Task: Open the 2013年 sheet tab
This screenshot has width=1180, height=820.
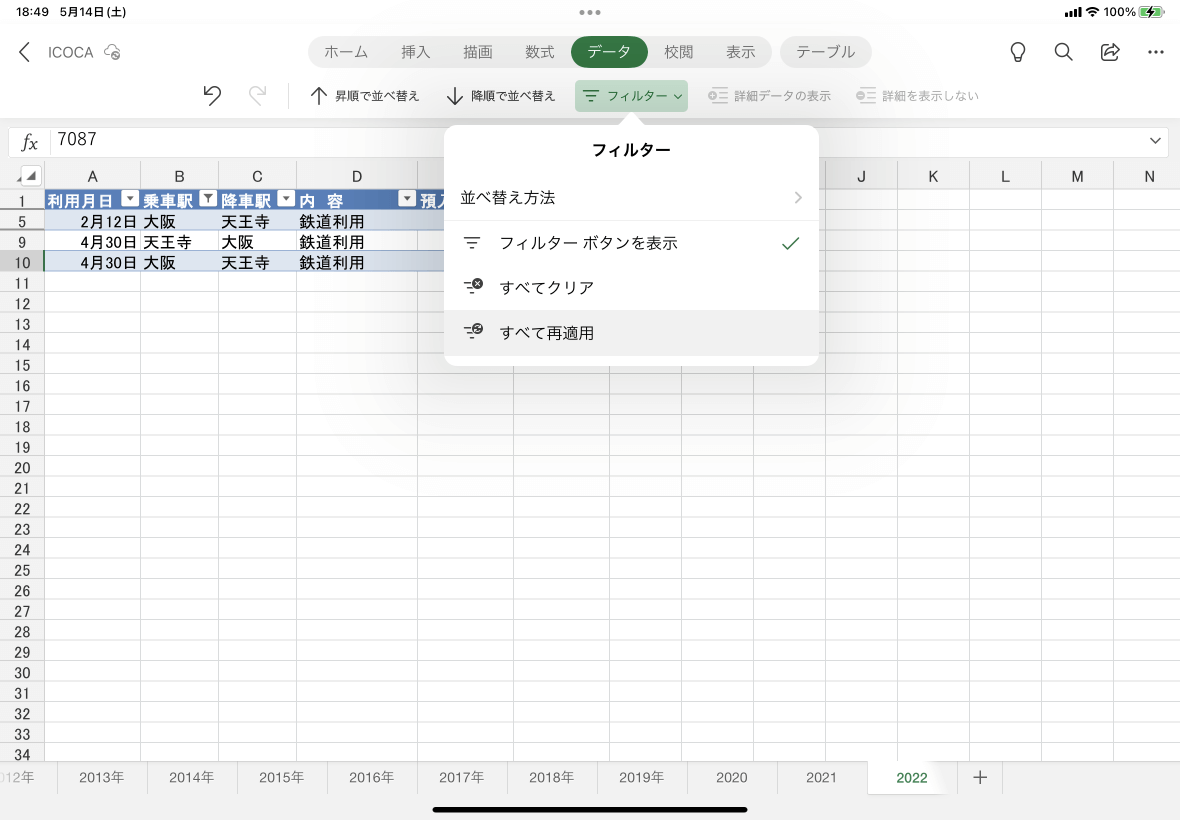Action: (x=102, y=777)
